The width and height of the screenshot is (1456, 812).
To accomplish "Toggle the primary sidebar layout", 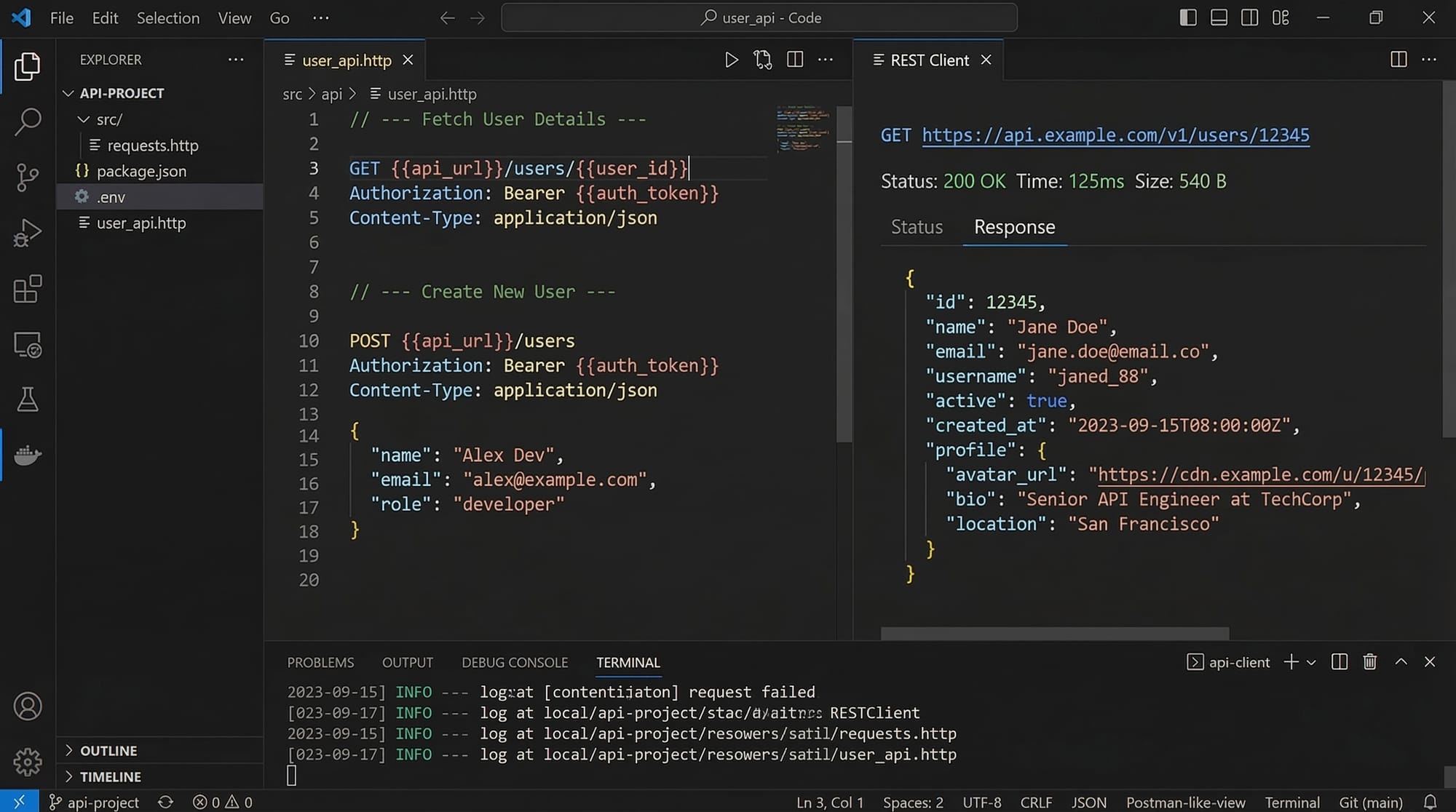I will click(1187, 17).
